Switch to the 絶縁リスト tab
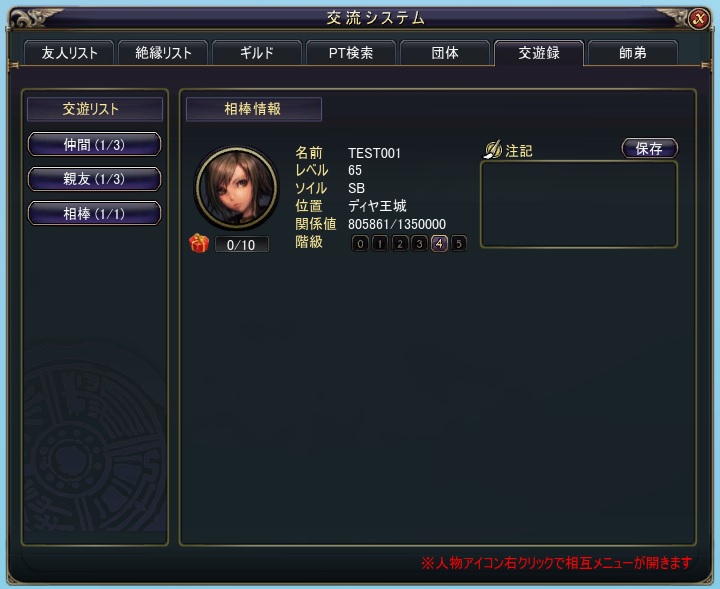 pyautogui.click(x=163, y=53)
